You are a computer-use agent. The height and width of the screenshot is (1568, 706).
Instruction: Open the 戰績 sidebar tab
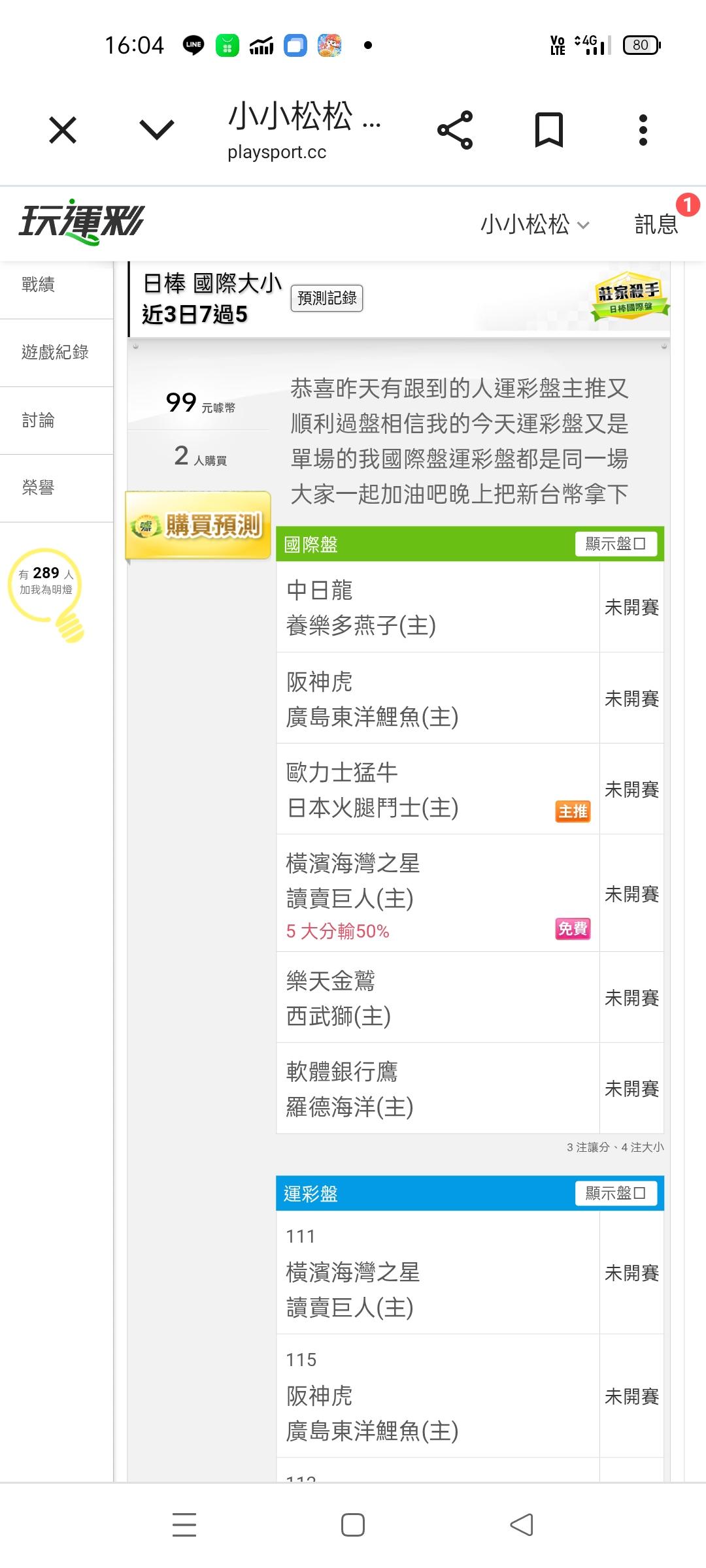coord(38,285)
